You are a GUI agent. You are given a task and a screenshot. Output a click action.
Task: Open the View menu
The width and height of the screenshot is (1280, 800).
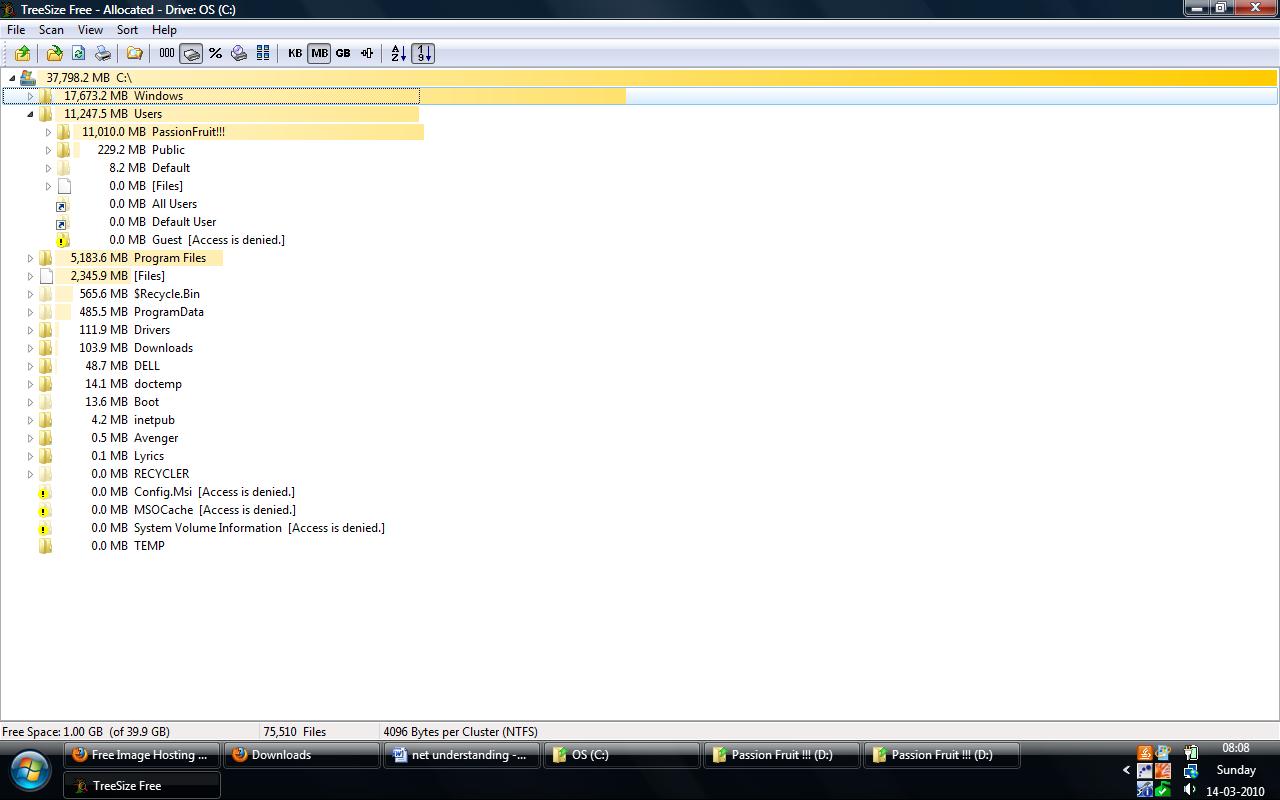coord(90,30)
